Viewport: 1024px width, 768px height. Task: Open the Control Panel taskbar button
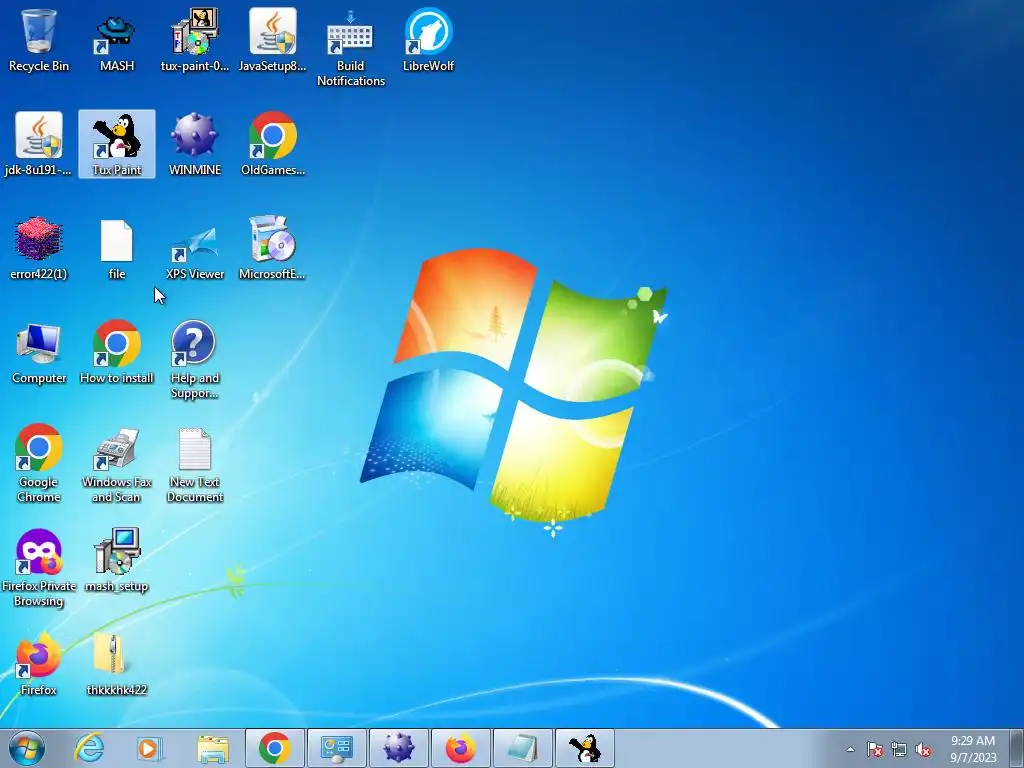pos(337,748)
